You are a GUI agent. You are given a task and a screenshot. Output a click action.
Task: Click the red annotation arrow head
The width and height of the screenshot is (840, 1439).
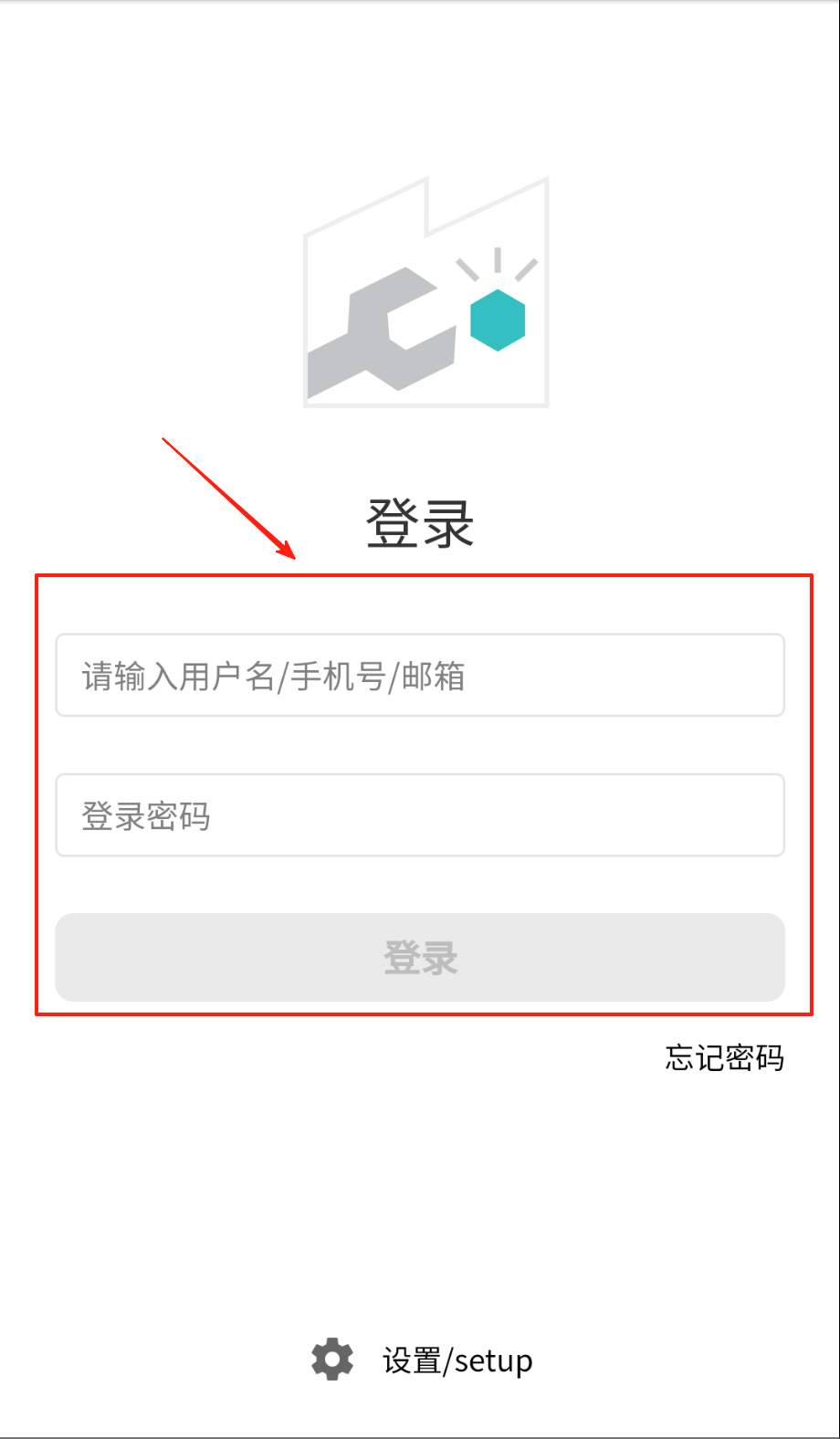click(x=287, y=550)
